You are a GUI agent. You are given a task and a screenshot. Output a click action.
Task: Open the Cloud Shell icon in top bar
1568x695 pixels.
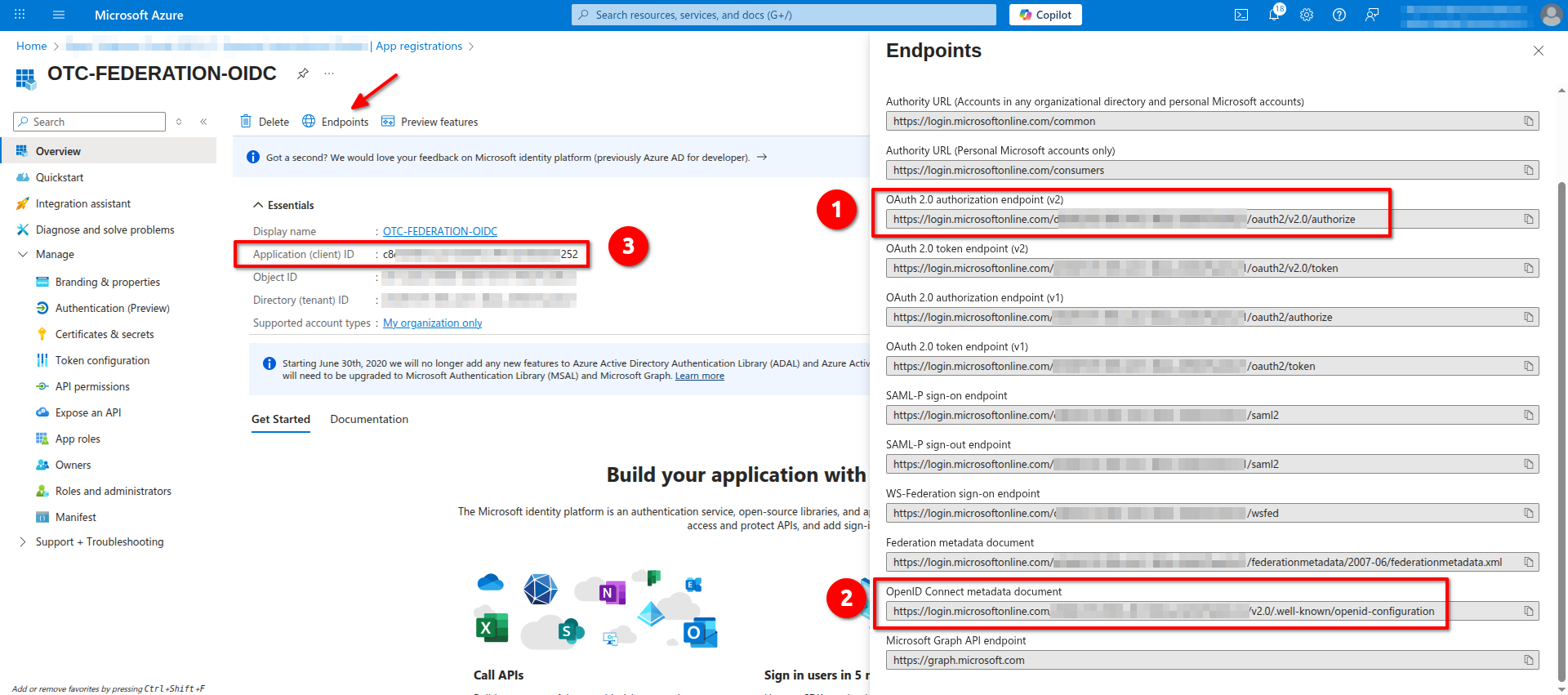pyautogui.click(x=1241, y=15)
